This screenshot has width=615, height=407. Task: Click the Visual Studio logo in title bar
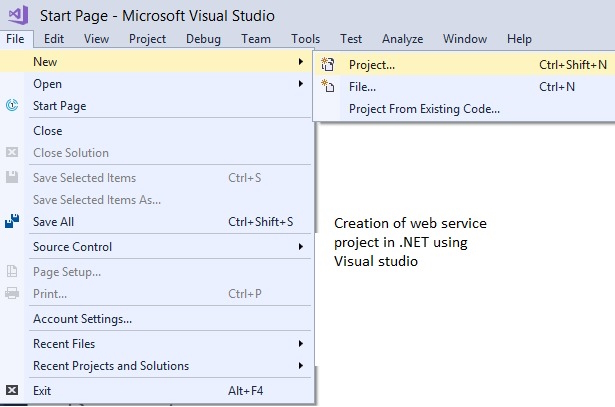pyautogui.click(x=19, y=15)
